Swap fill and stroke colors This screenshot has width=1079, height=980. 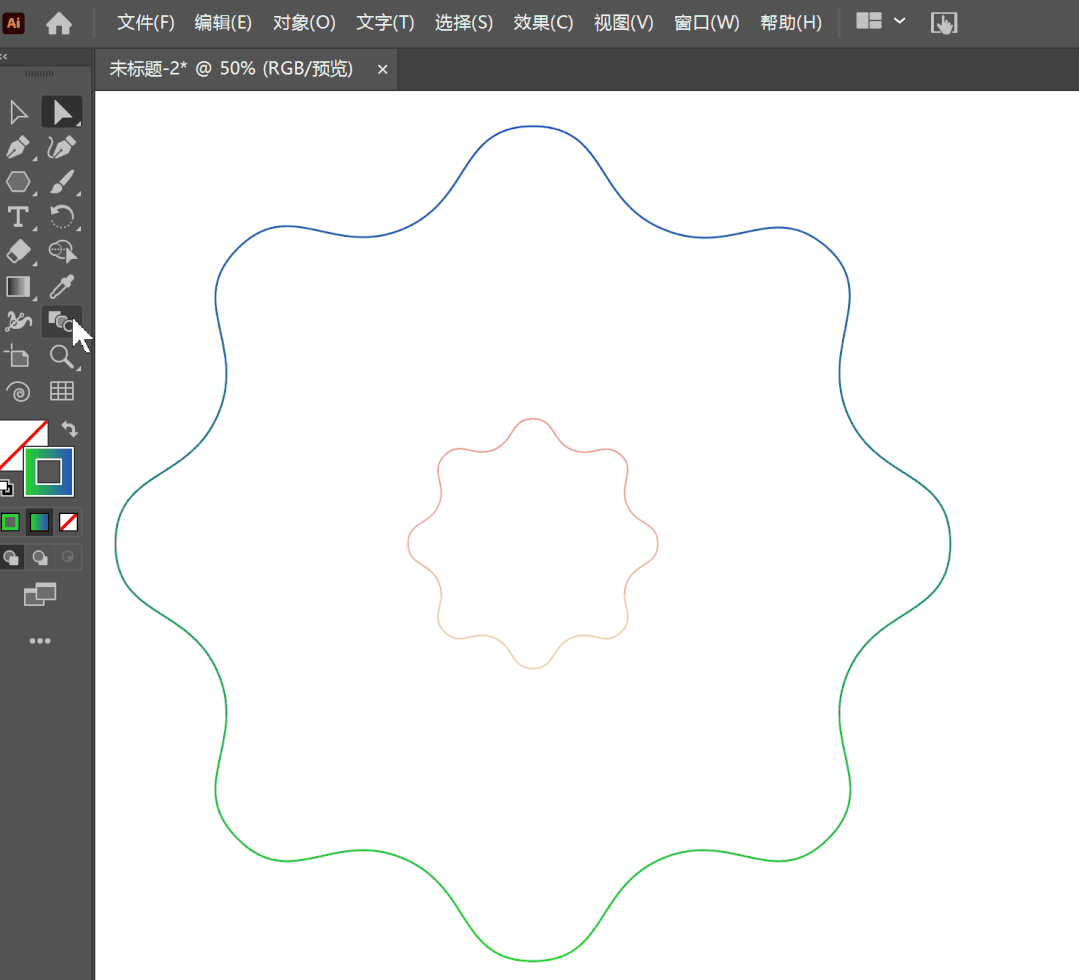pyautogui.click(x=70, y=429)
